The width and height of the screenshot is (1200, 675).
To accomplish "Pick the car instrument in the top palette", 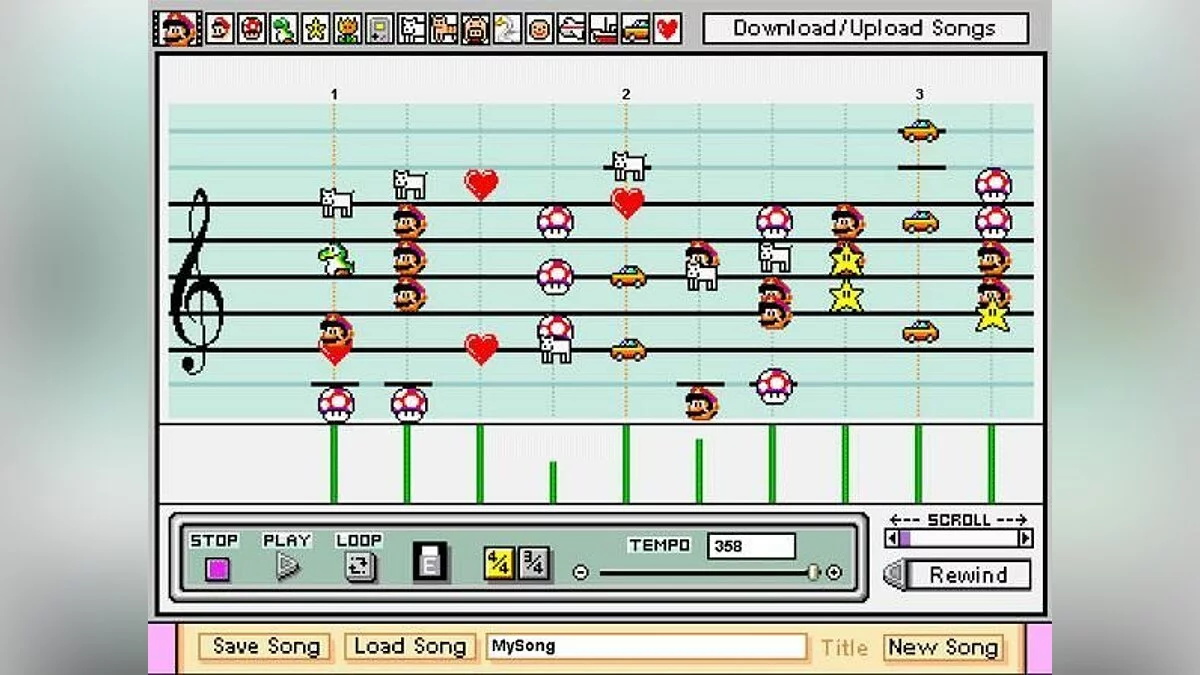I will [x=635, y=29].
